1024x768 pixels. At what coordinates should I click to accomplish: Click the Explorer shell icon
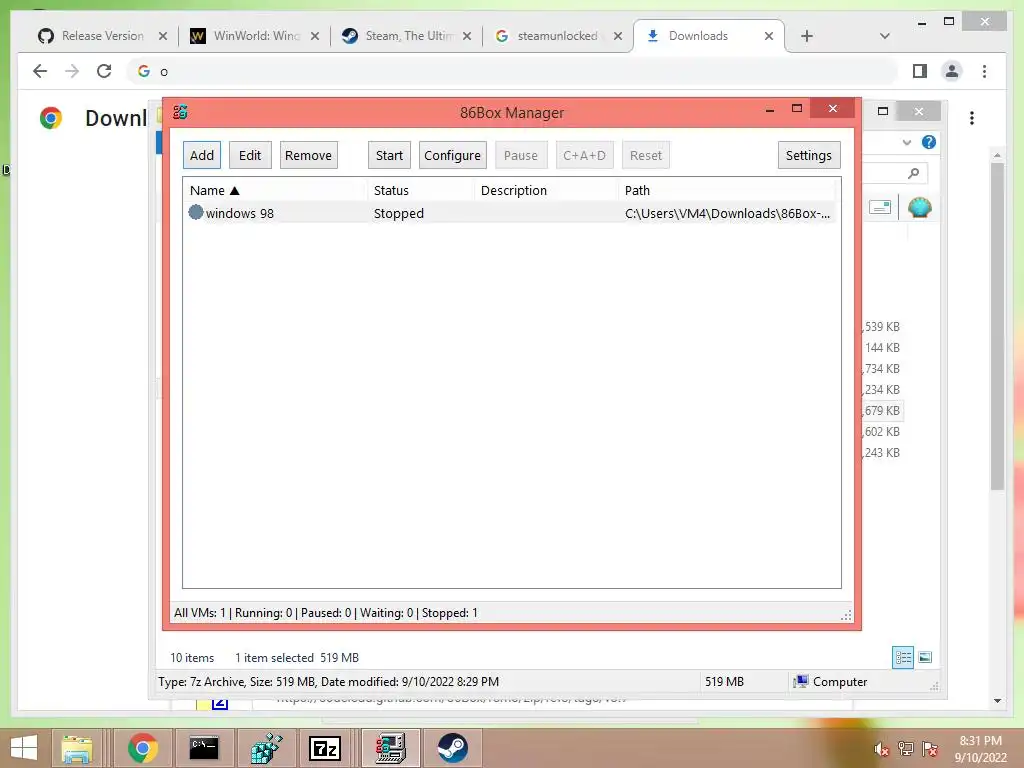pyautogui.click(x=920, y=208)
